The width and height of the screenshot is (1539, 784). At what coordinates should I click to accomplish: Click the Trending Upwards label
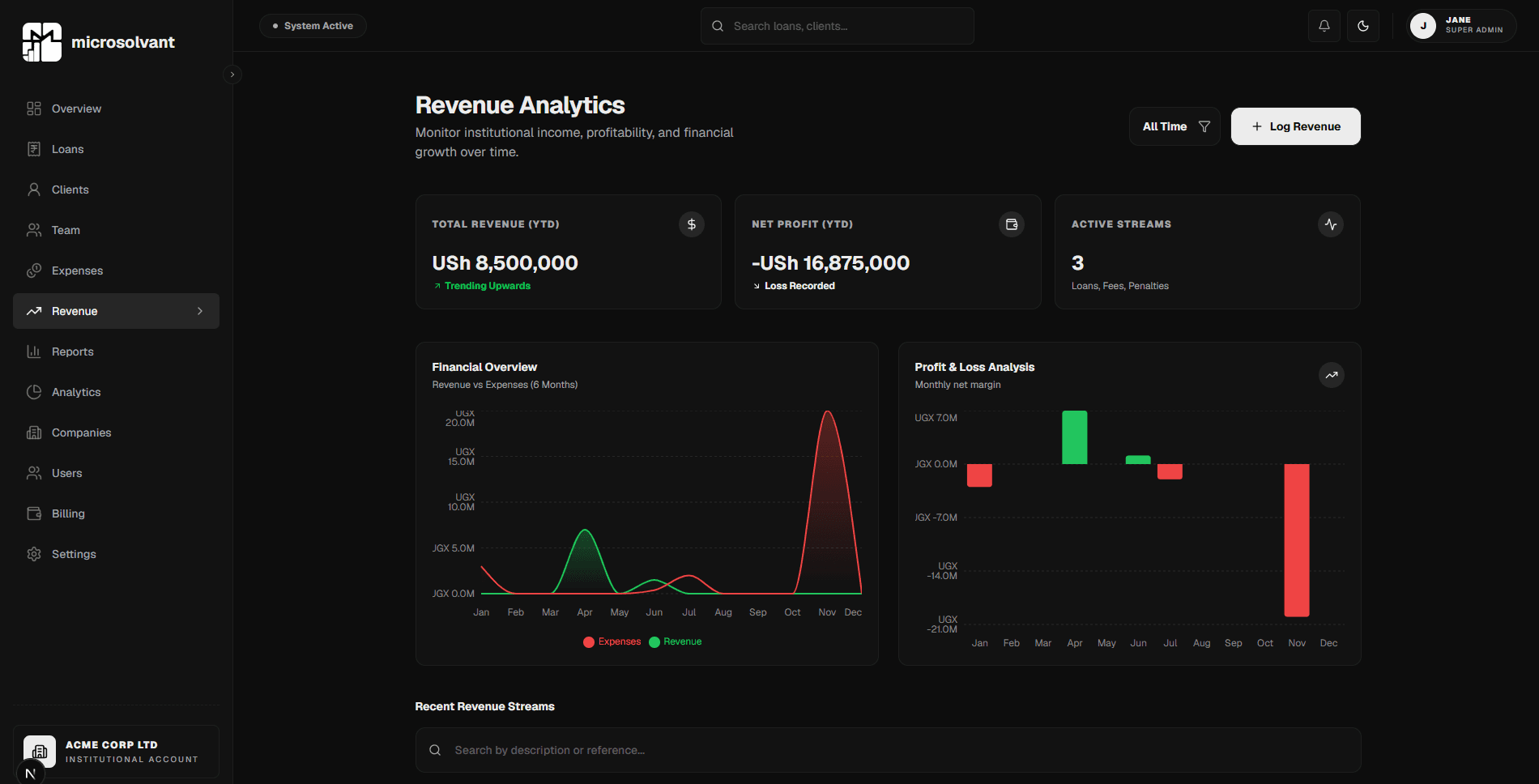(x=488, y=286)
